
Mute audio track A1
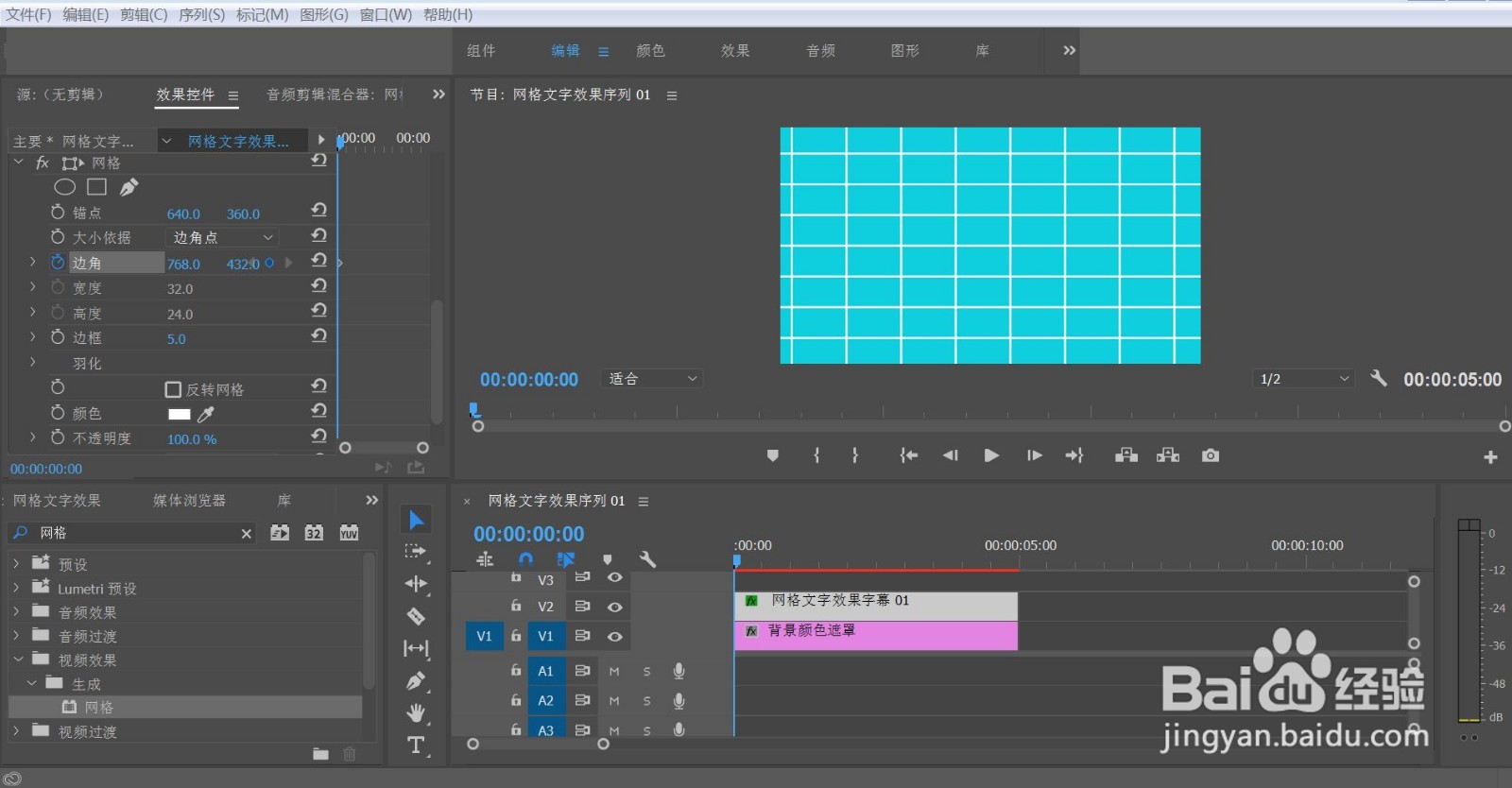[614, 672]
